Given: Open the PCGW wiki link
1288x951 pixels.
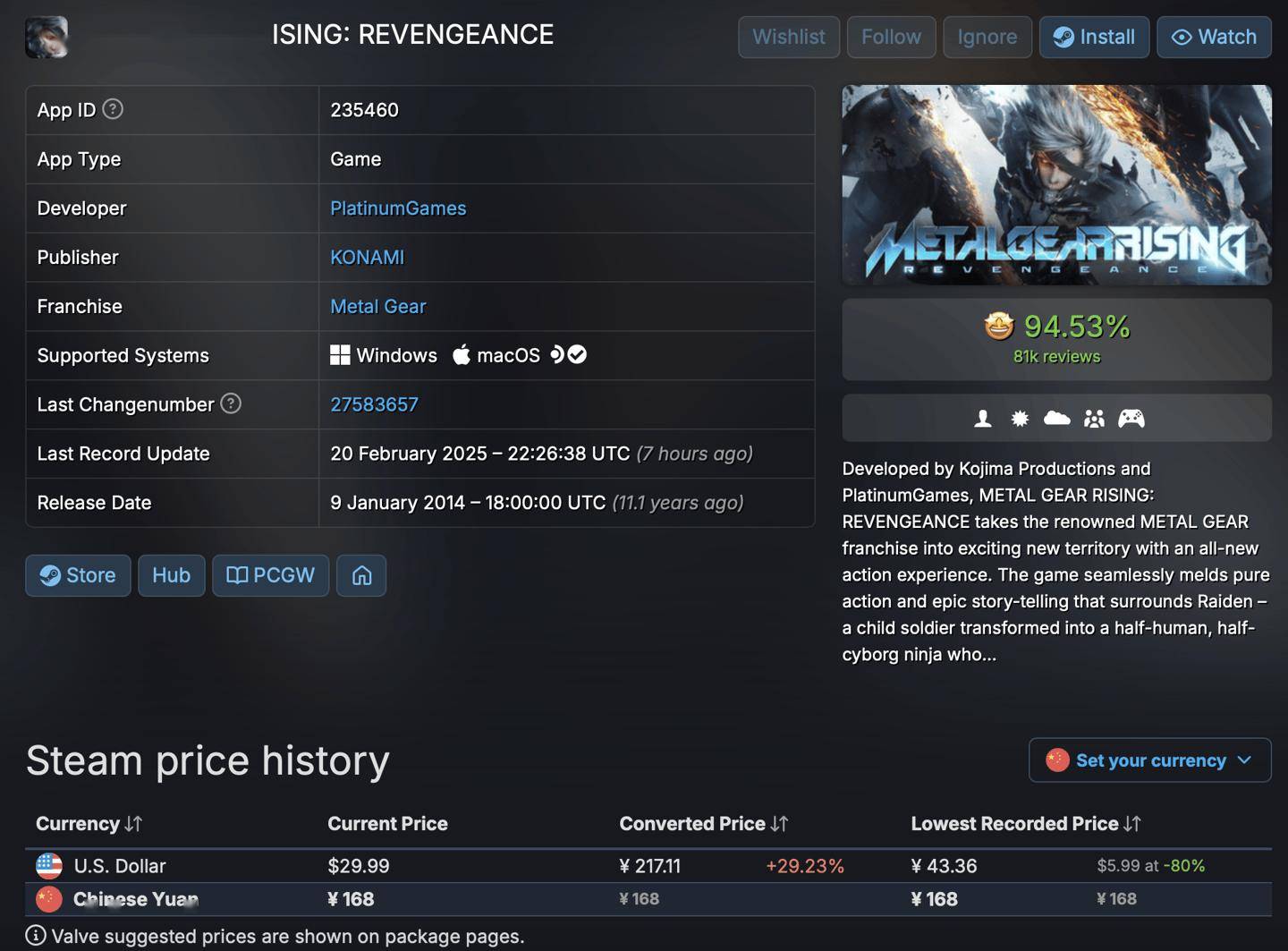Looking at the screenshot, I should tap(270, 575).
